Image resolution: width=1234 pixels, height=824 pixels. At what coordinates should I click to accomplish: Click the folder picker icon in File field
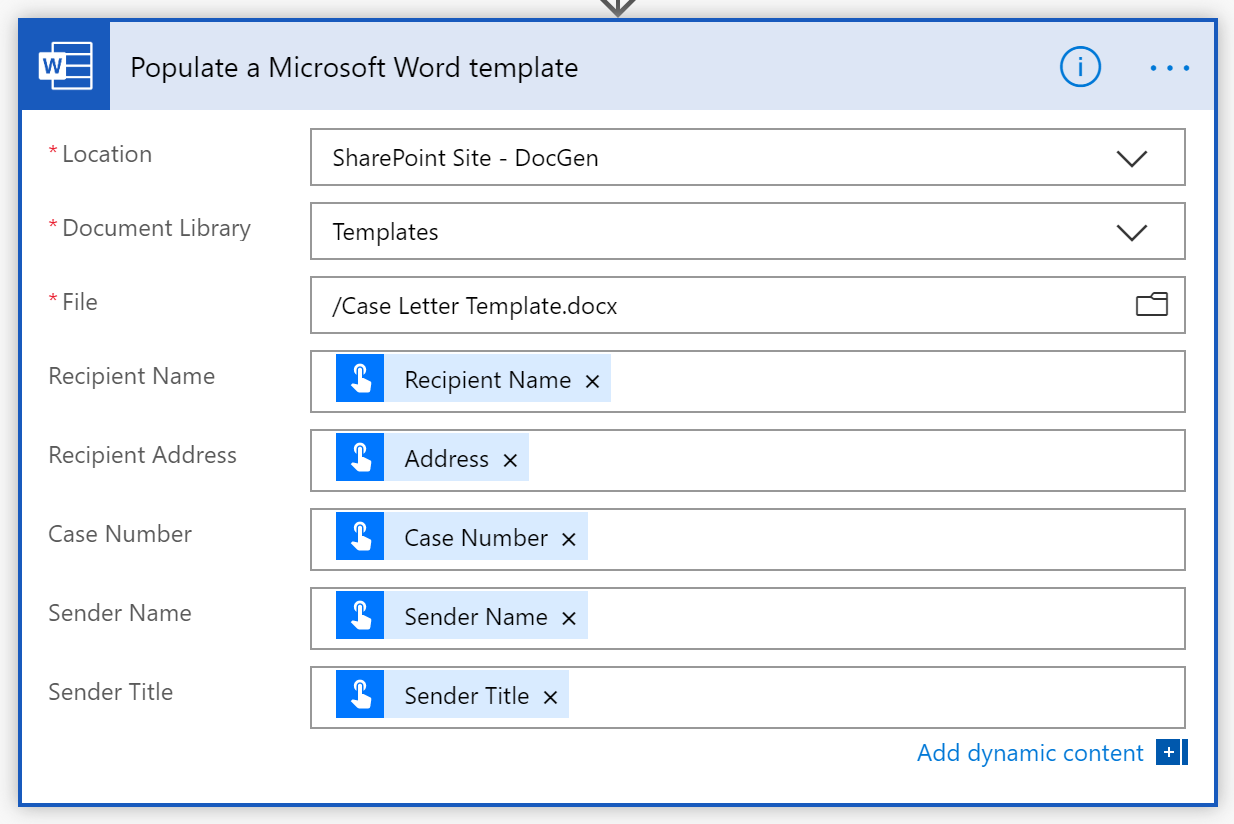(x=1152, y=304)
